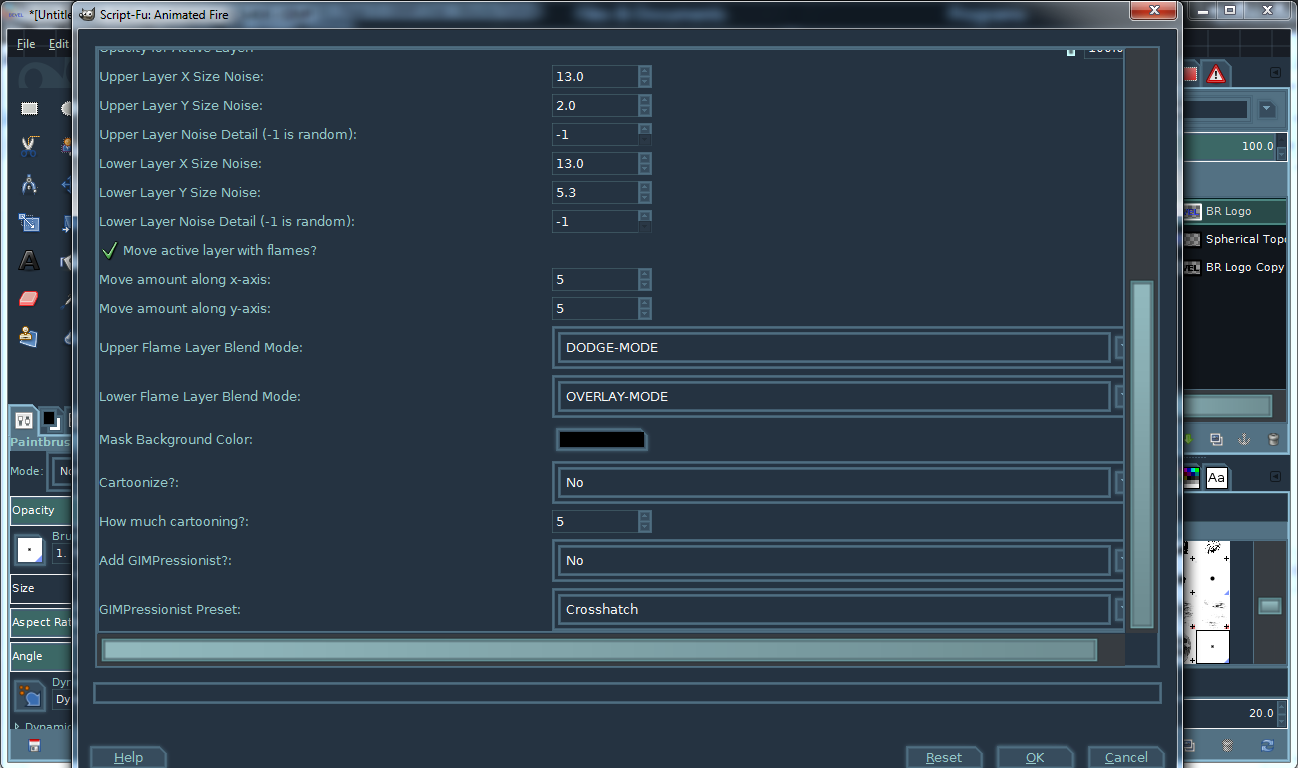Click the Reset button
This screenshot has height=768, width=1298.
point(944,757)
